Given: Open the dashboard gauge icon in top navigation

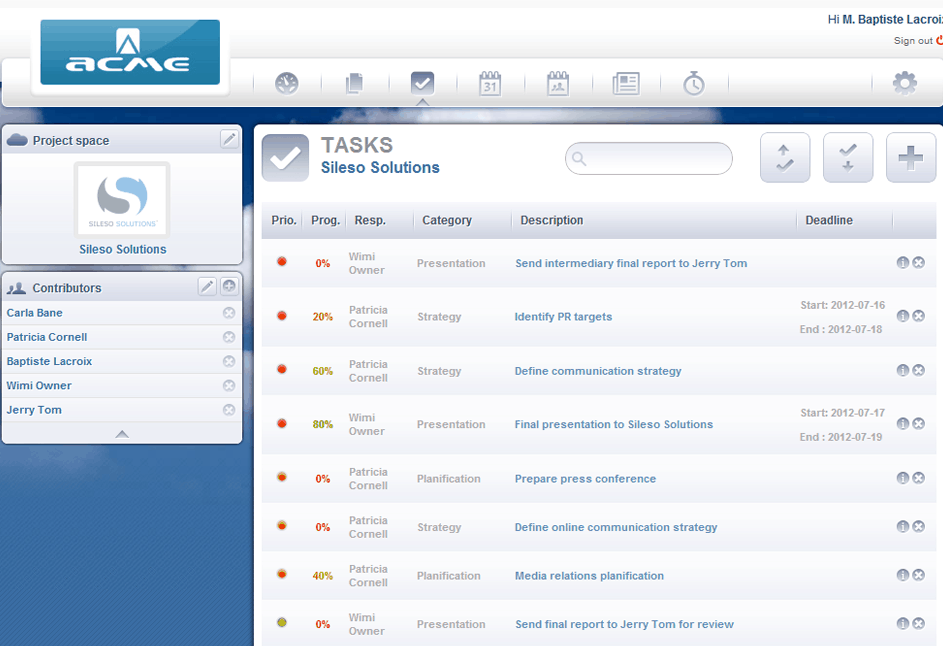Looking at the screenshot, I should [x=287, y=84].
